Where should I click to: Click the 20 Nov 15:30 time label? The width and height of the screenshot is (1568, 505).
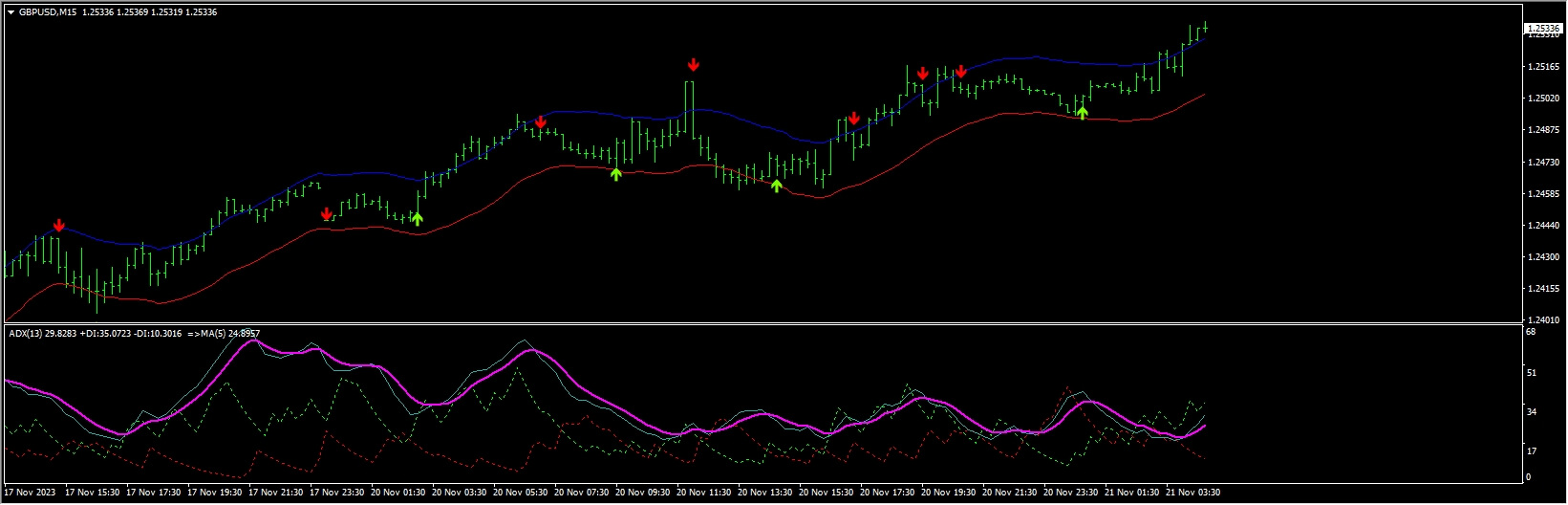(826, 493)
